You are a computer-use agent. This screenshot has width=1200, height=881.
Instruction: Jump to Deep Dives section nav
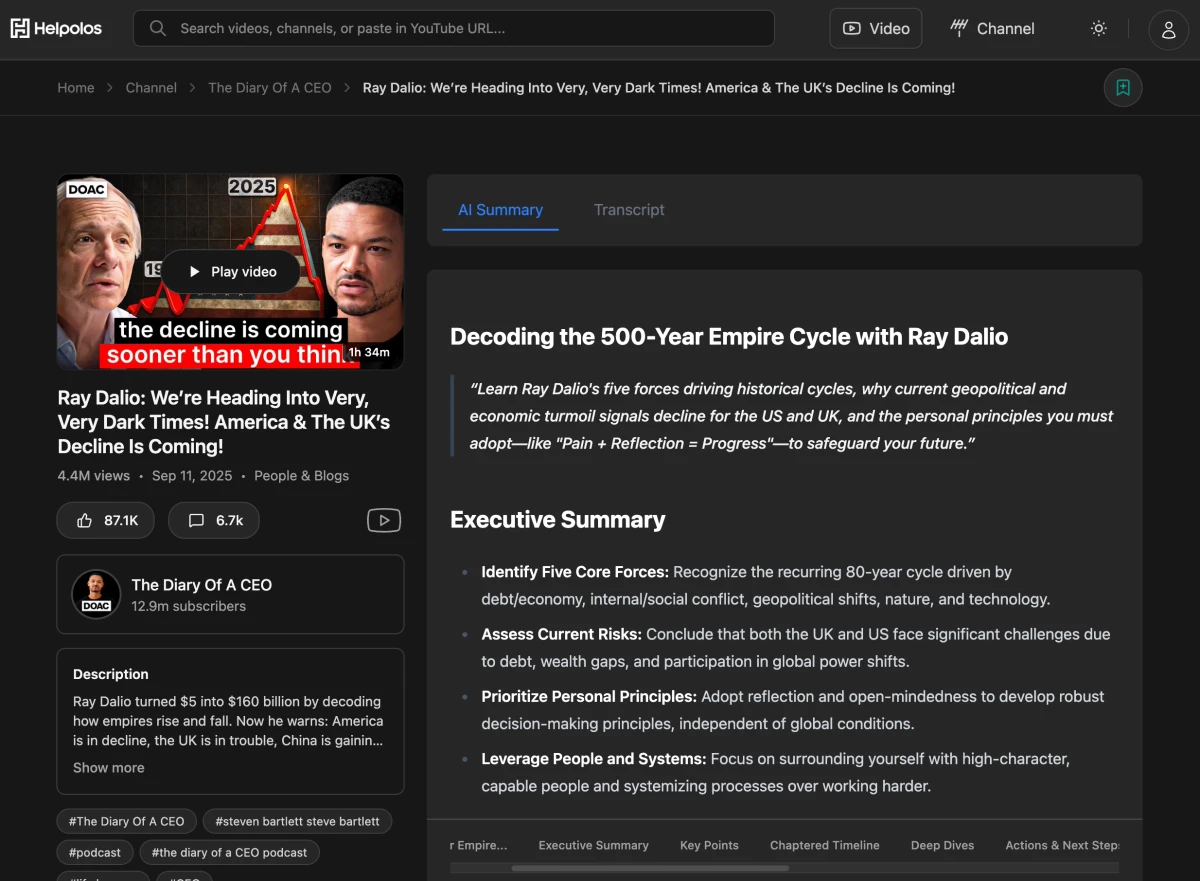[942, 845]
